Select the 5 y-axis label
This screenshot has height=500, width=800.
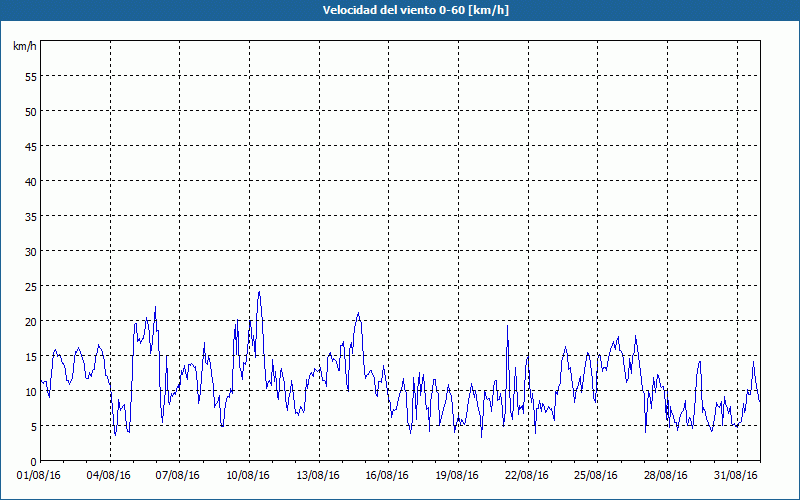click(34, 427)
